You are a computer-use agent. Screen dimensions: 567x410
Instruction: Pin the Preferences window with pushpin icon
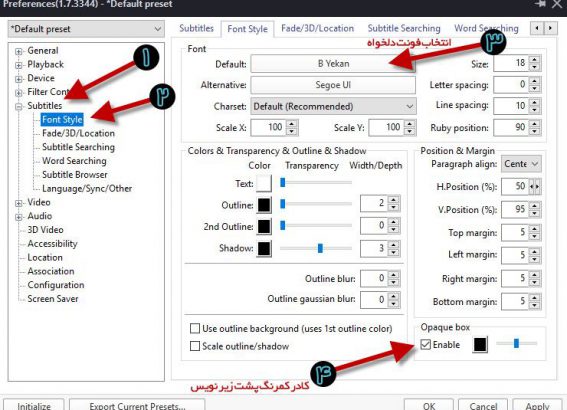[540, 4]
